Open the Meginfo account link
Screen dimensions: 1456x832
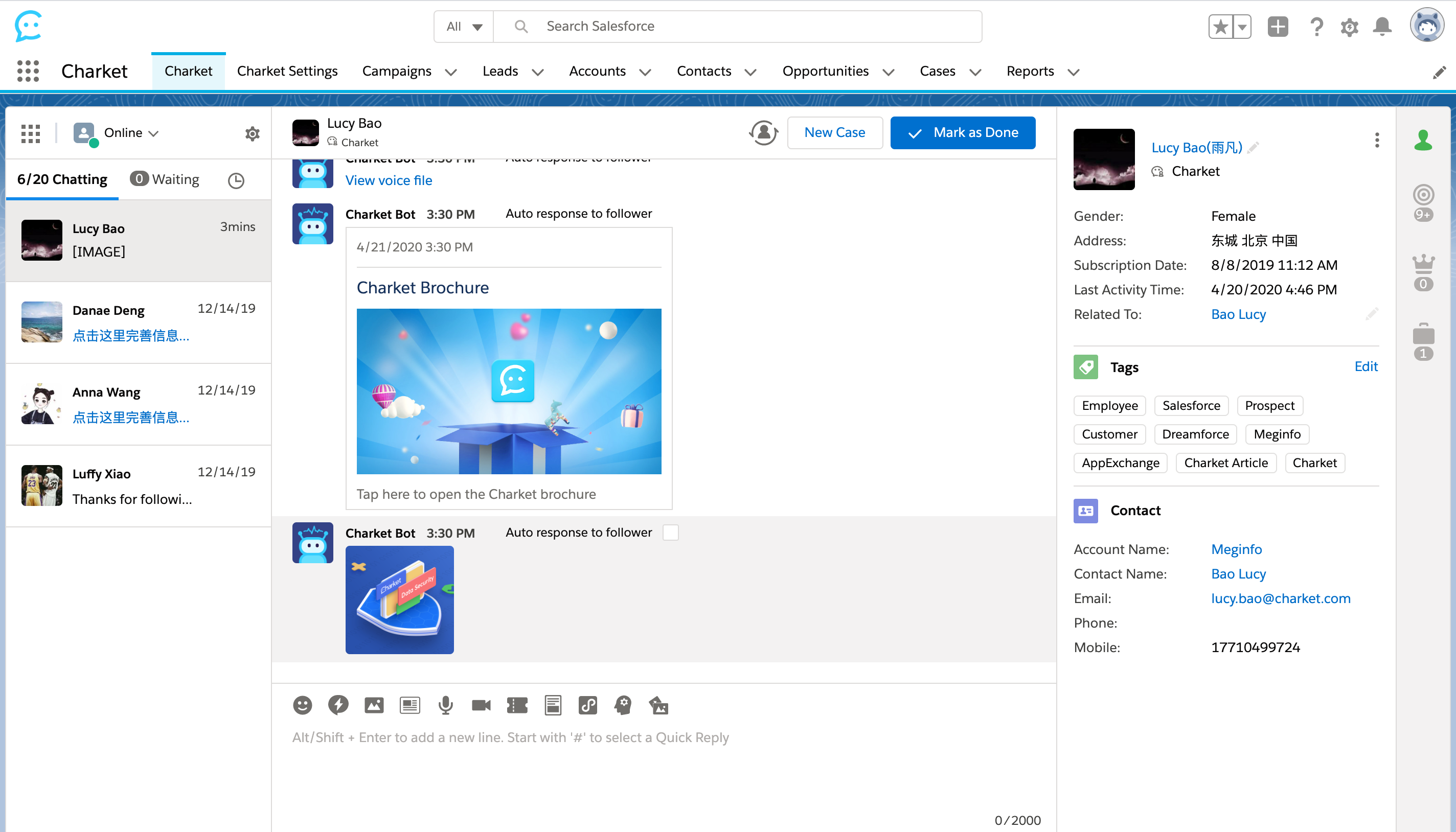(x=1236, y=549)
